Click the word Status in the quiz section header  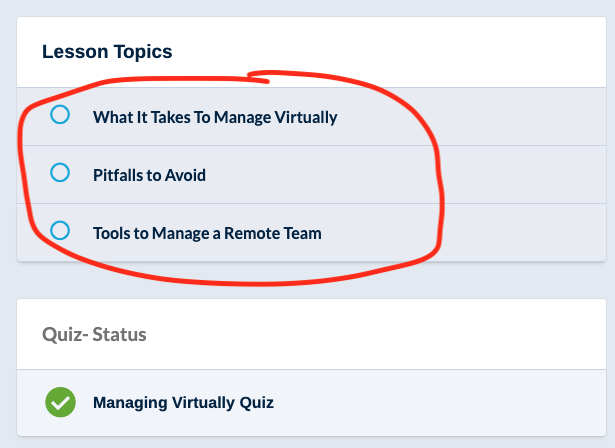tap(120, 334)
